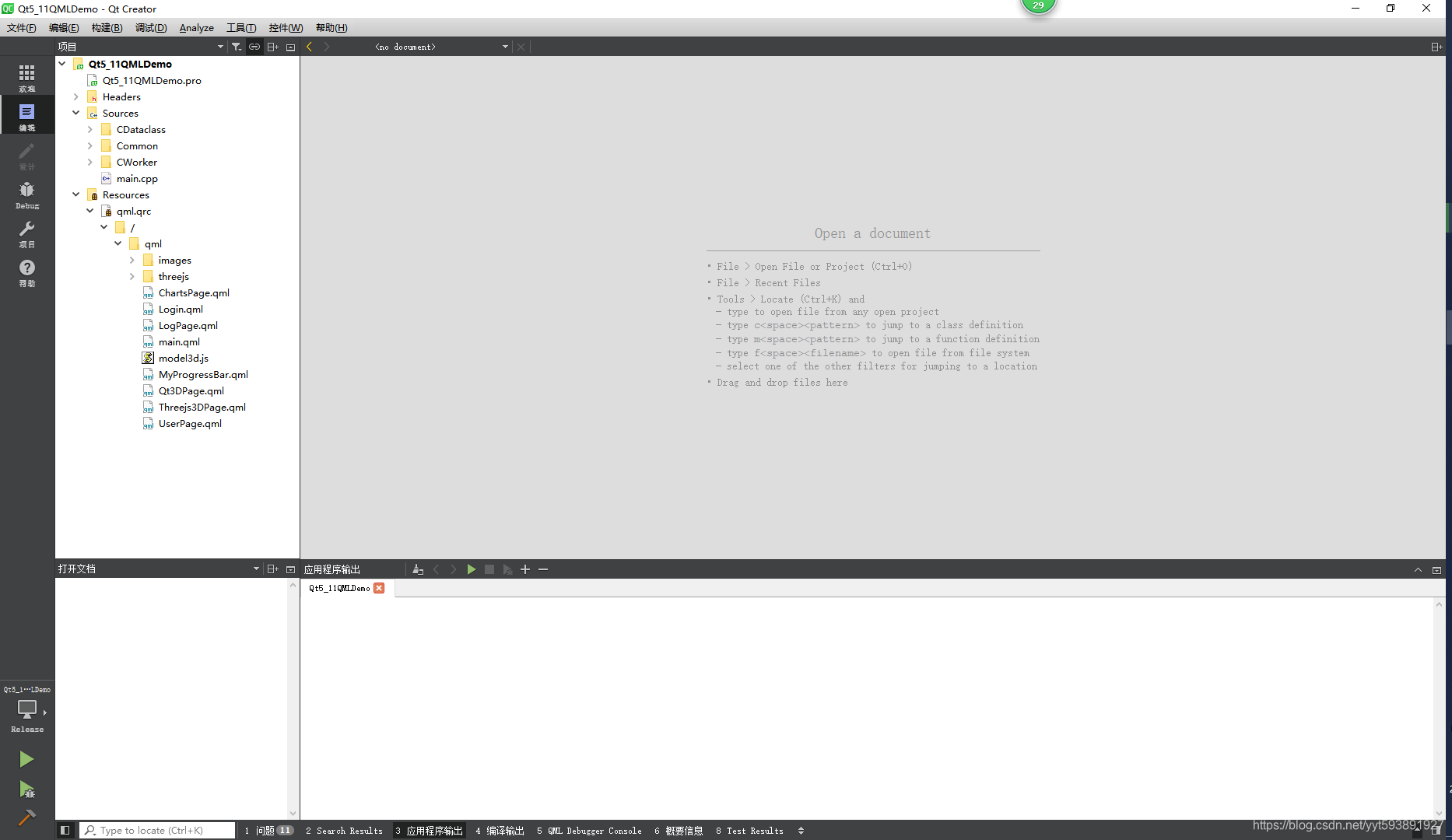Open the 构建(B) menu
Viewport: 1452px width, 840px height.
[x=107, y=28]
